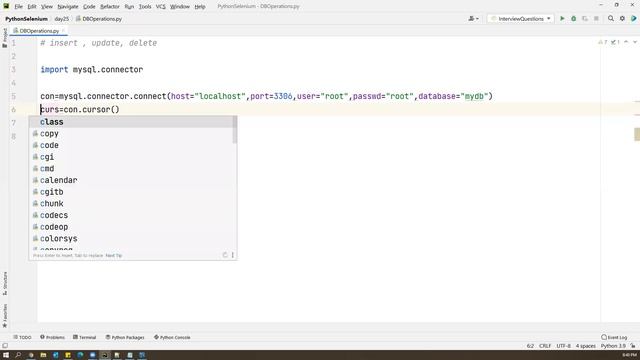Open the Refactor menu
Viewport: 640px width, 360px height.
click(110, 7)
